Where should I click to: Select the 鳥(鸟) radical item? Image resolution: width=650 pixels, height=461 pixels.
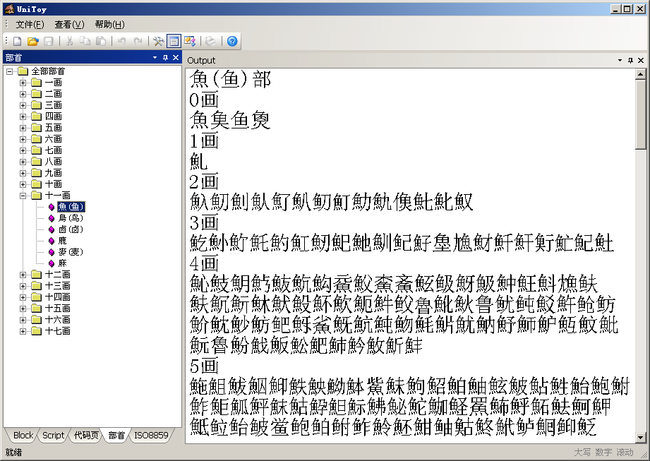pos(71,218)
